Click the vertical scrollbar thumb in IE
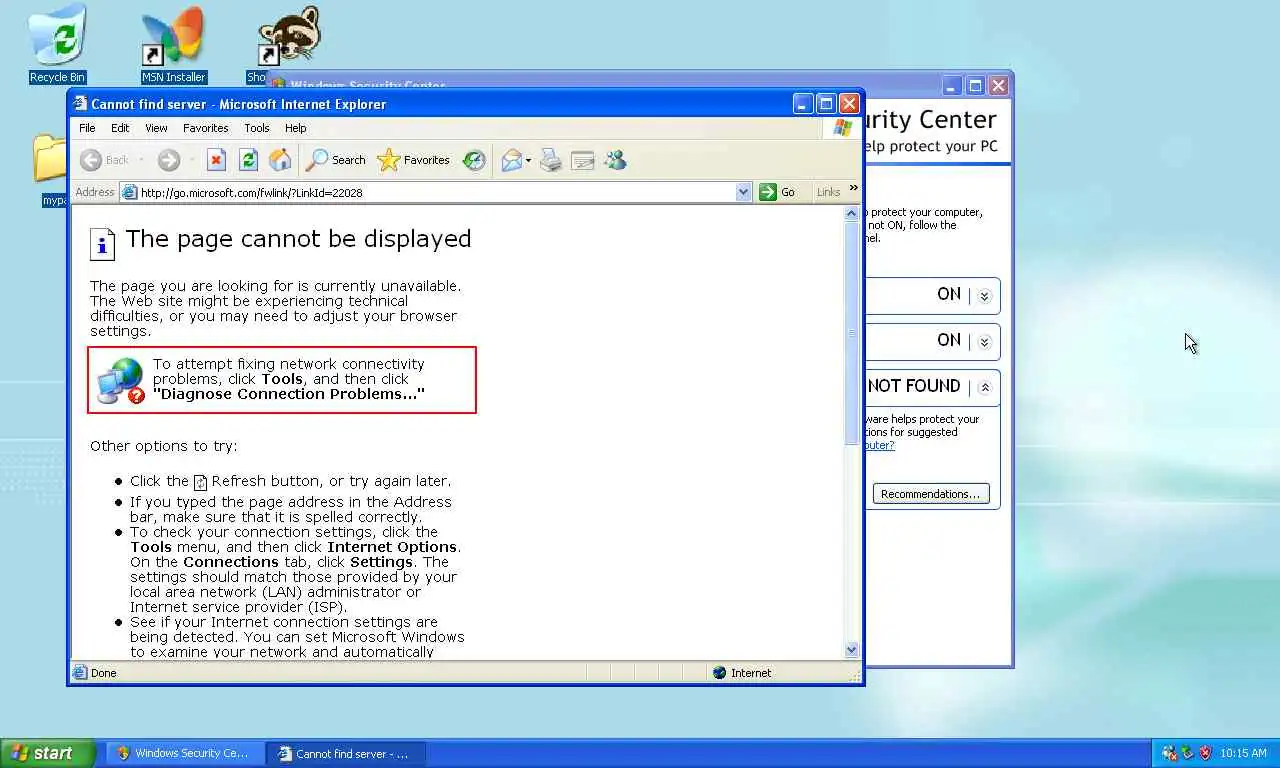Viewport: 1280px width, 768px height. [852, 333]
